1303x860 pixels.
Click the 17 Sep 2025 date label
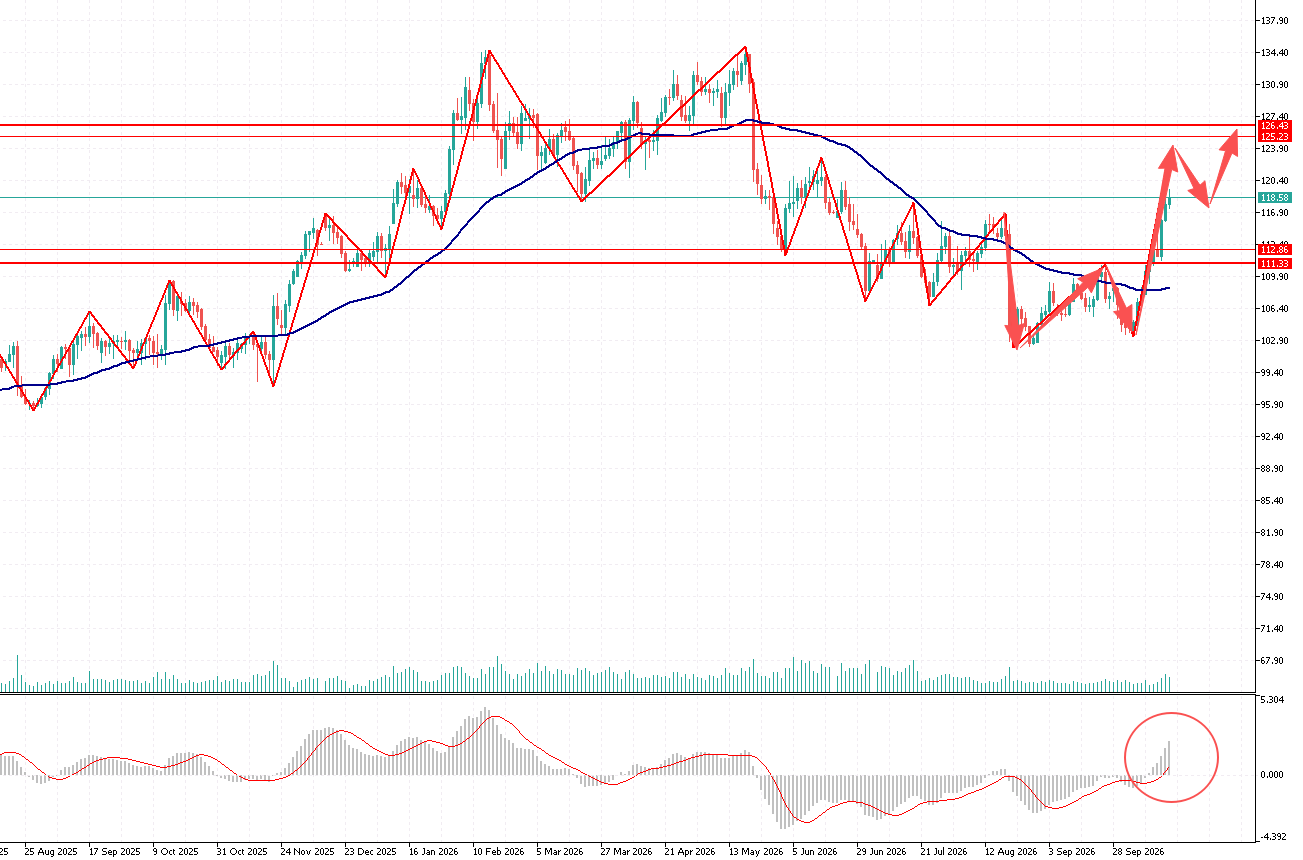(x=115, y=852)
